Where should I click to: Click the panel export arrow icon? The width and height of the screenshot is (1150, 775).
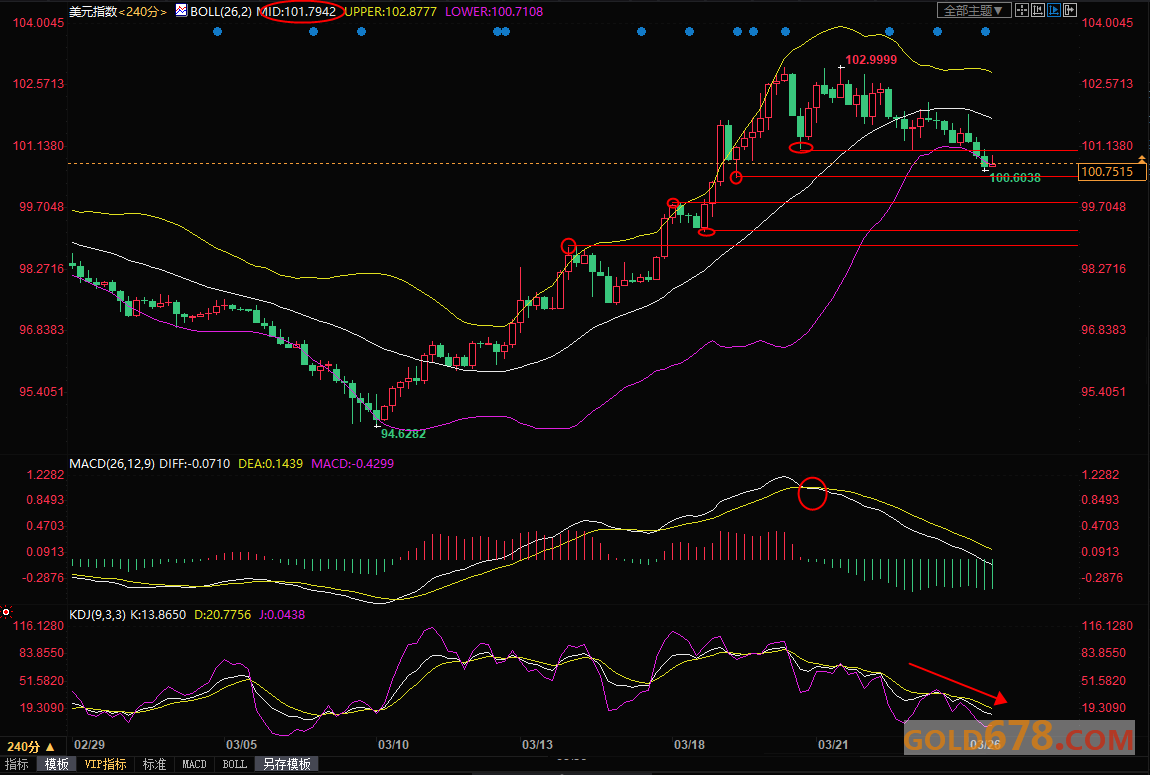pos(1070,10)
